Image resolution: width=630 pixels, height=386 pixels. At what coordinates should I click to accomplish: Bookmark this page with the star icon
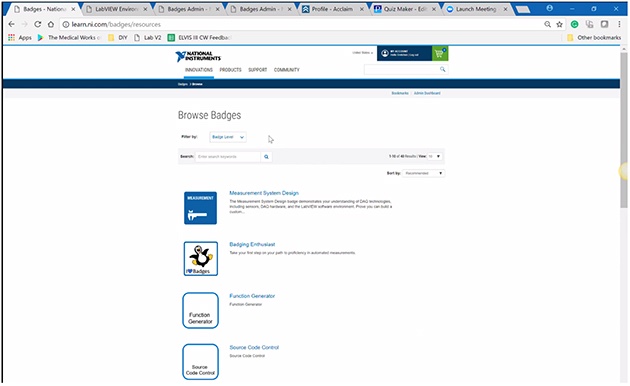coord(559,25)
